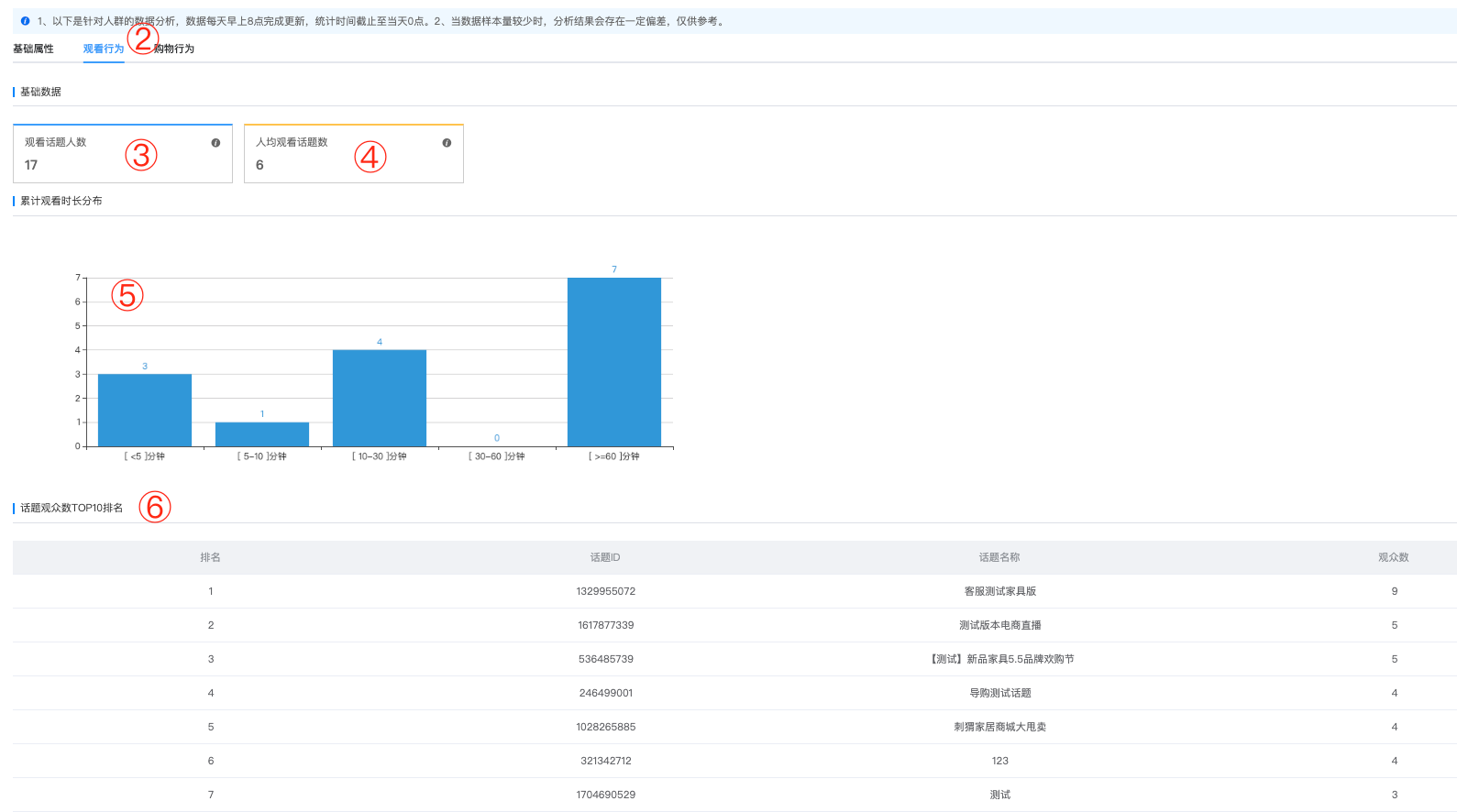The height and width of the screenshot is (812, 1457).
Task: Click topic name 【测试】新品家具5.5品牌欢购节
Action: click(x=1000, y=659)
